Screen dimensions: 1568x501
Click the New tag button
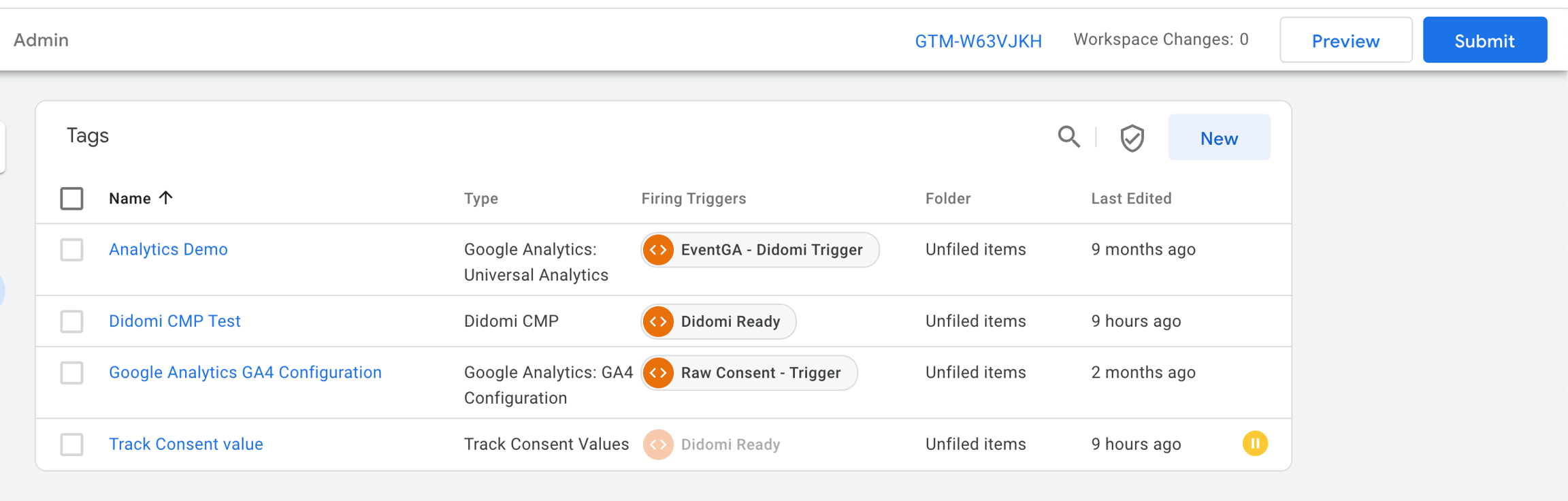click(1218, 138)
